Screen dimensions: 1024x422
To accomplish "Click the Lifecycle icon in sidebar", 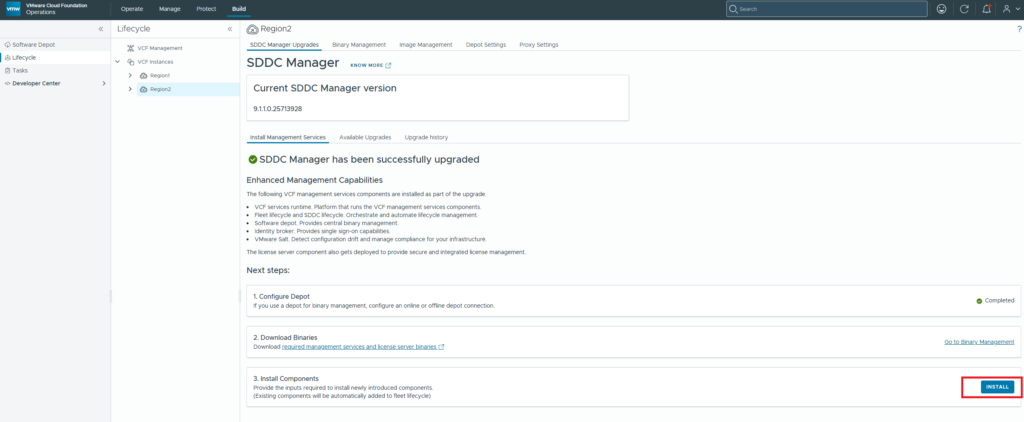I will pos(7,57).
